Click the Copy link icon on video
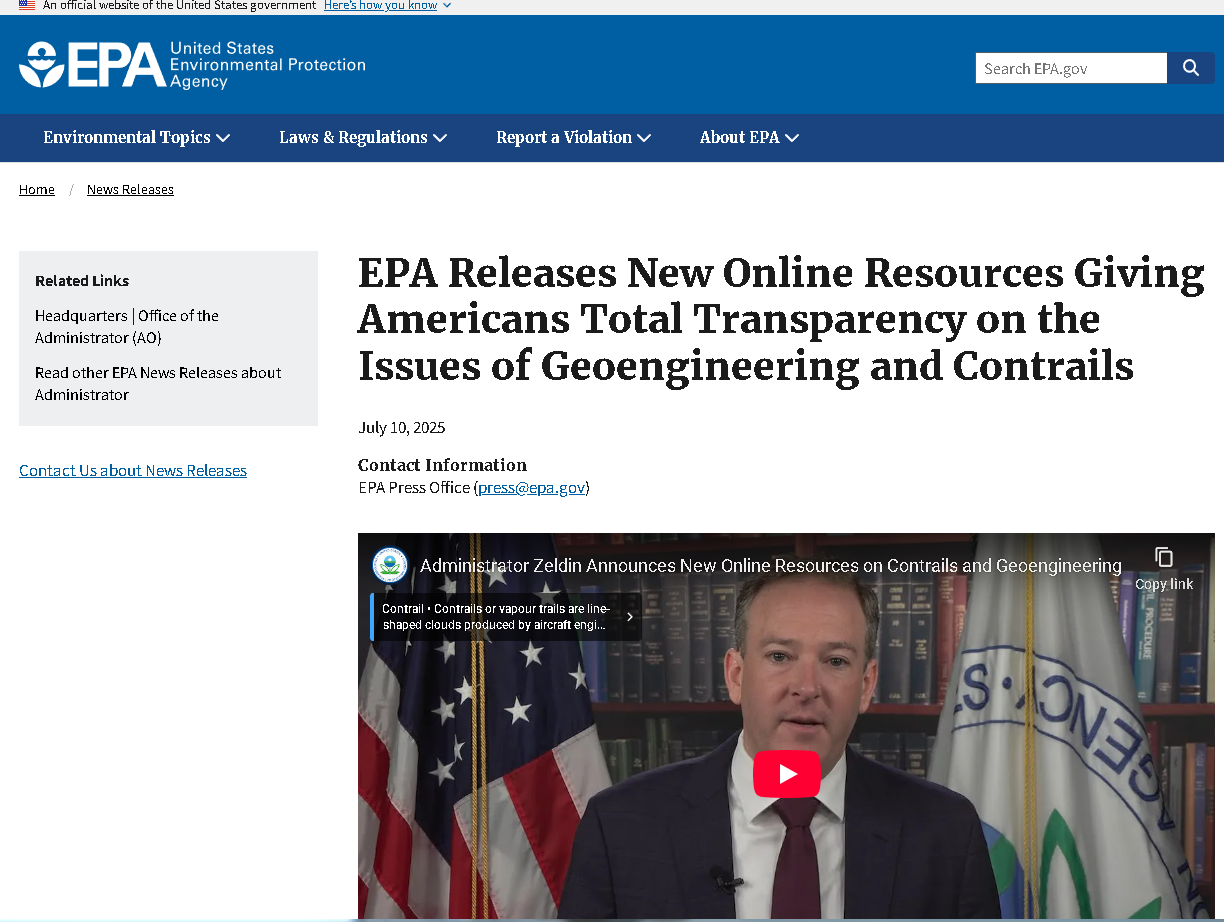Image resolution: width=1224 pixels, height=922 pixels. 1163,558
